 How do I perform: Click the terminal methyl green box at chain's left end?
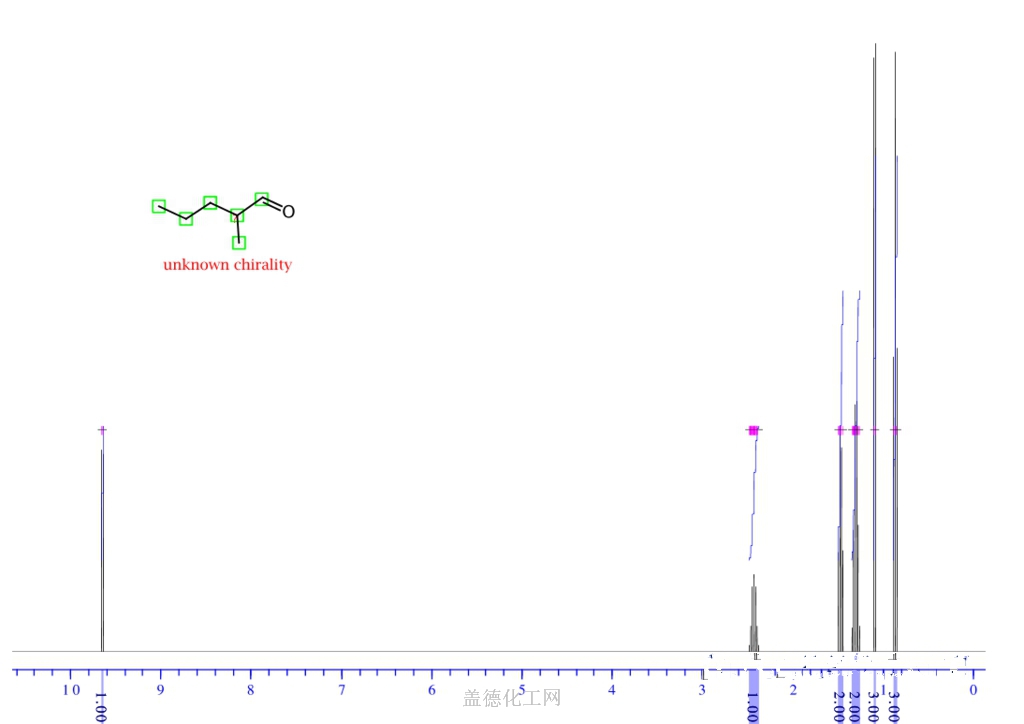click(x=159, y=206)
